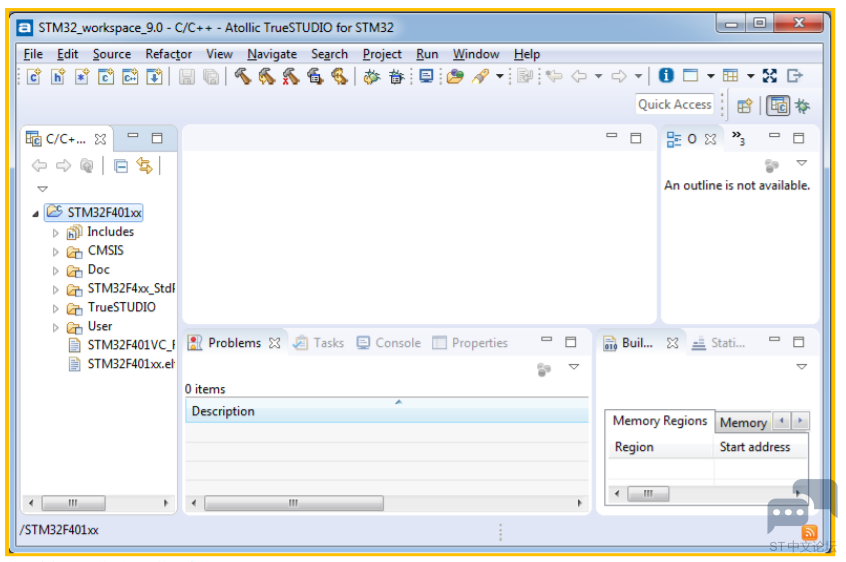Viewport: 846px width, 562px height.
Task: Open back navigation history dropdown
Action: (598, 77)
